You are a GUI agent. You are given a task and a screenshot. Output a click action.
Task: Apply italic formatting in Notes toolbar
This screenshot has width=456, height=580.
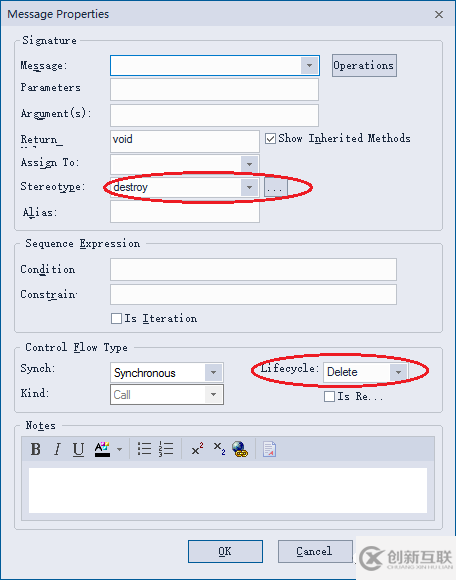(57, 449)
